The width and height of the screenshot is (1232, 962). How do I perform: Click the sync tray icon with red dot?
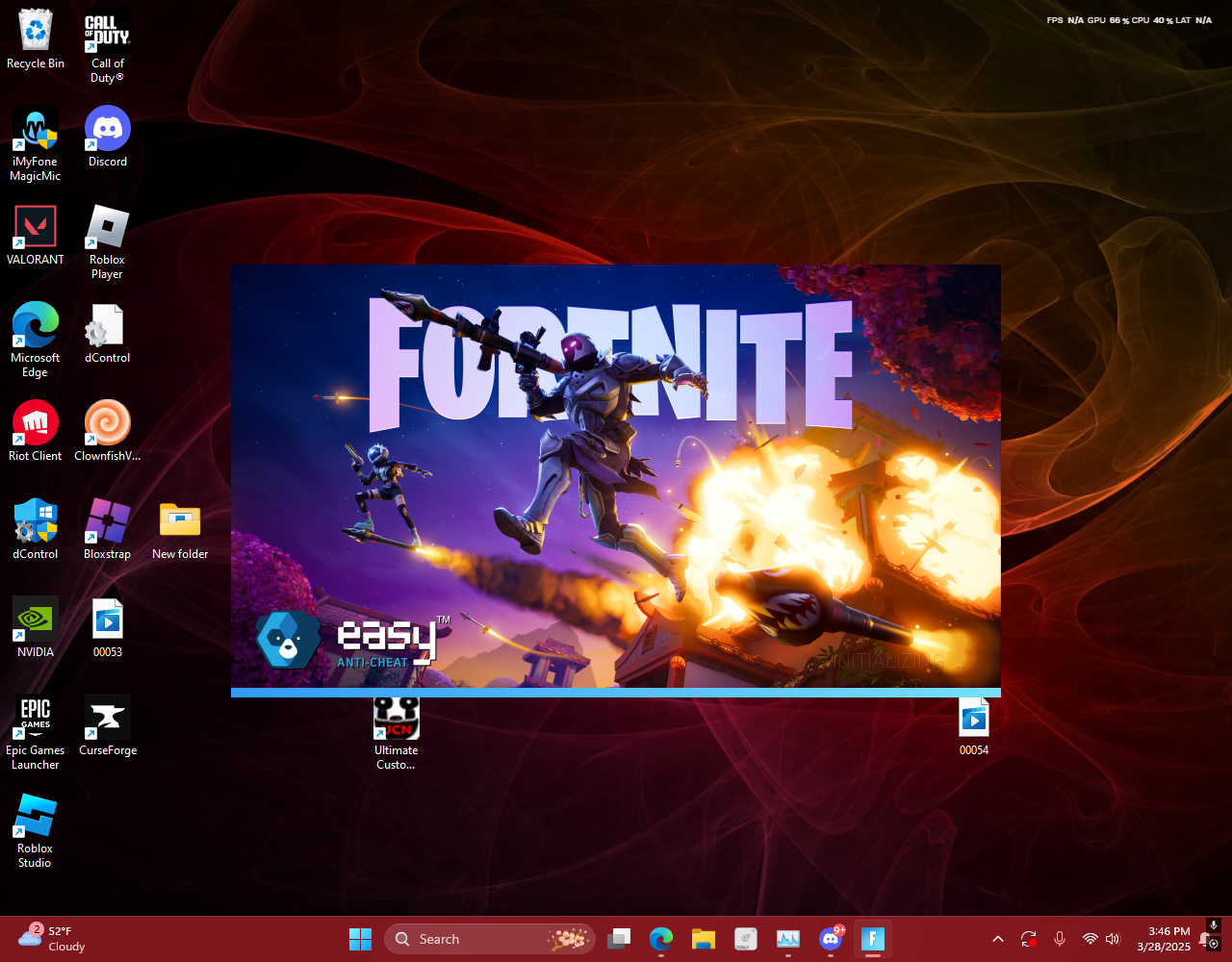[1029, 939]
